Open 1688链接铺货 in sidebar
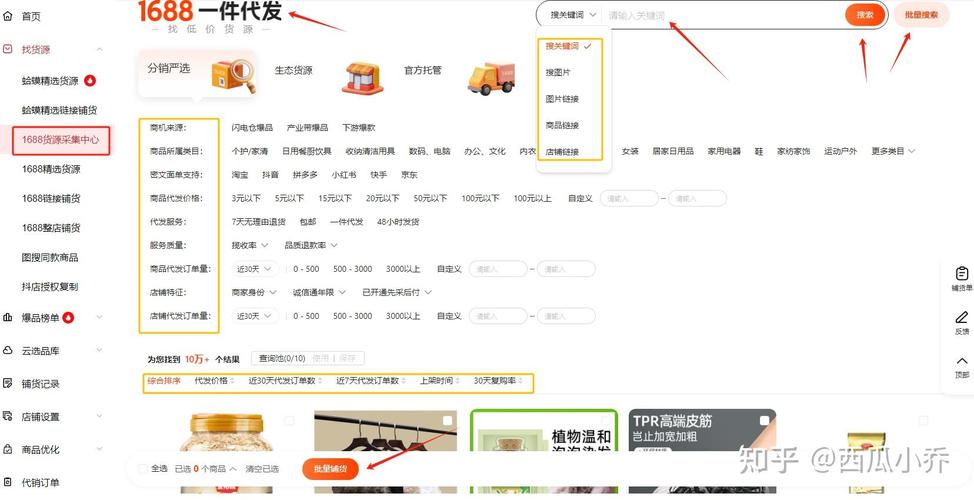 (51, 198)
